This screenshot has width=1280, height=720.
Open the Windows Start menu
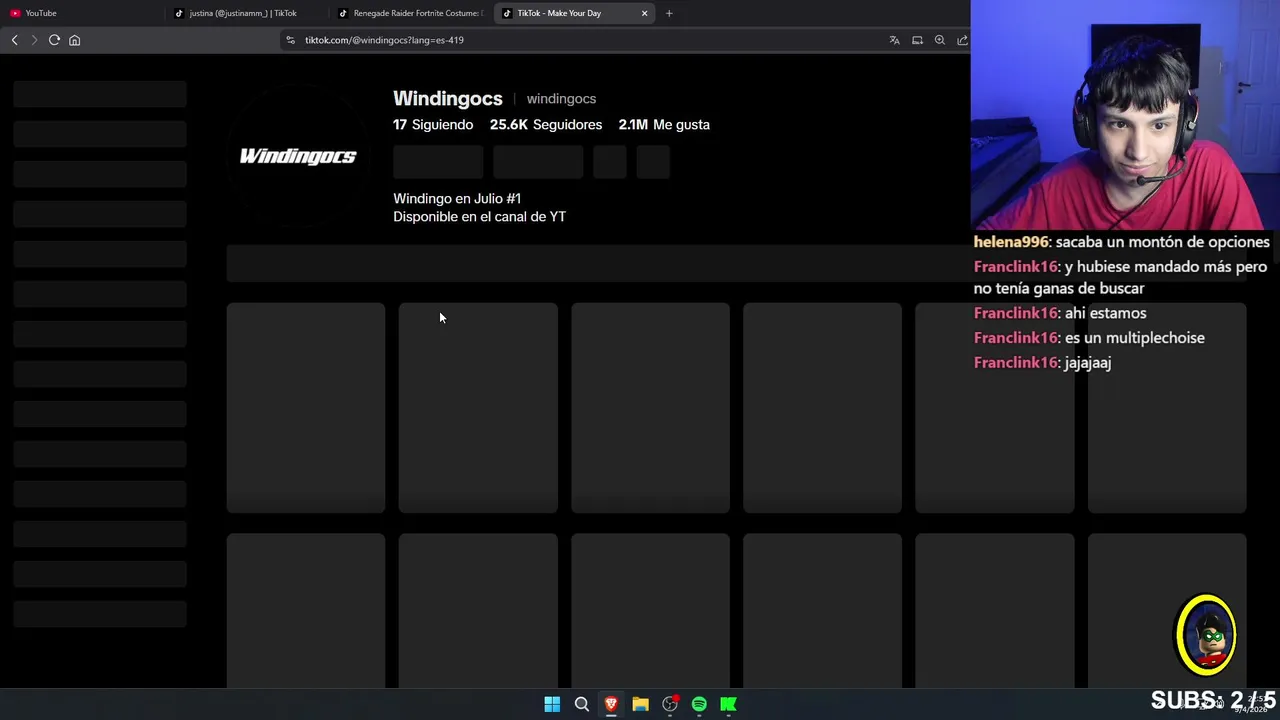(x=552, y=704)
